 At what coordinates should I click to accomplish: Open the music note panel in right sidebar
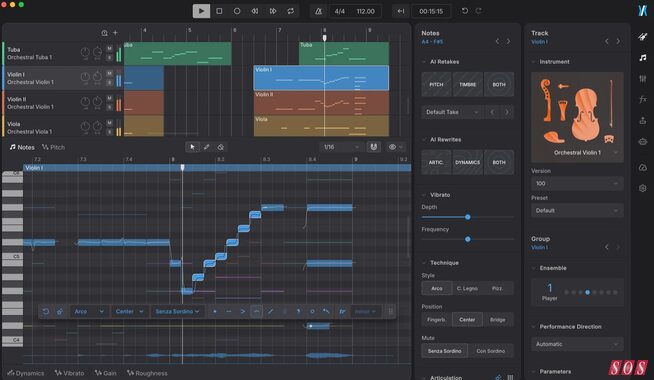[643, 58]
